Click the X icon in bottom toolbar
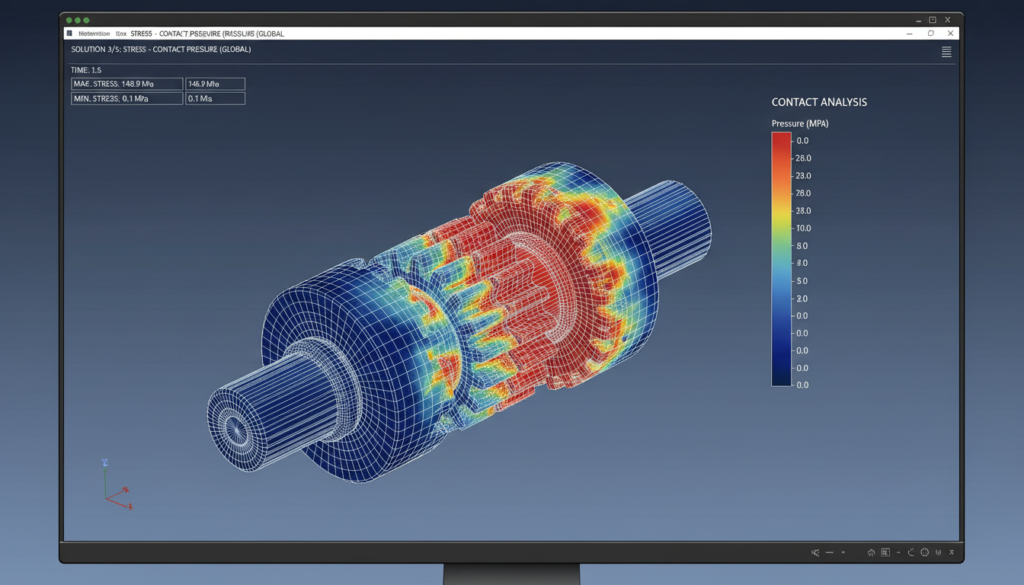The image size is (1024, 585). pyautogui.click(x=952, y=552)
